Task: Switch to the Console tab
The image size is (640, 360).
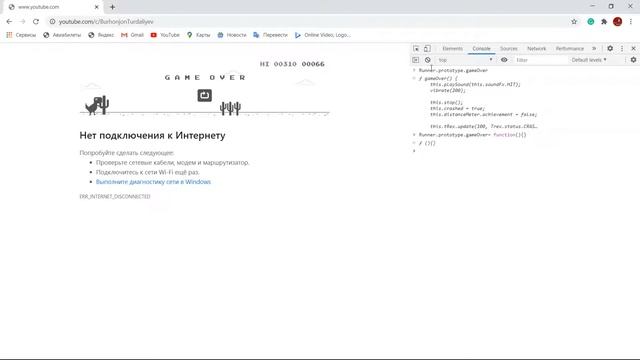Action: (481, 49)
